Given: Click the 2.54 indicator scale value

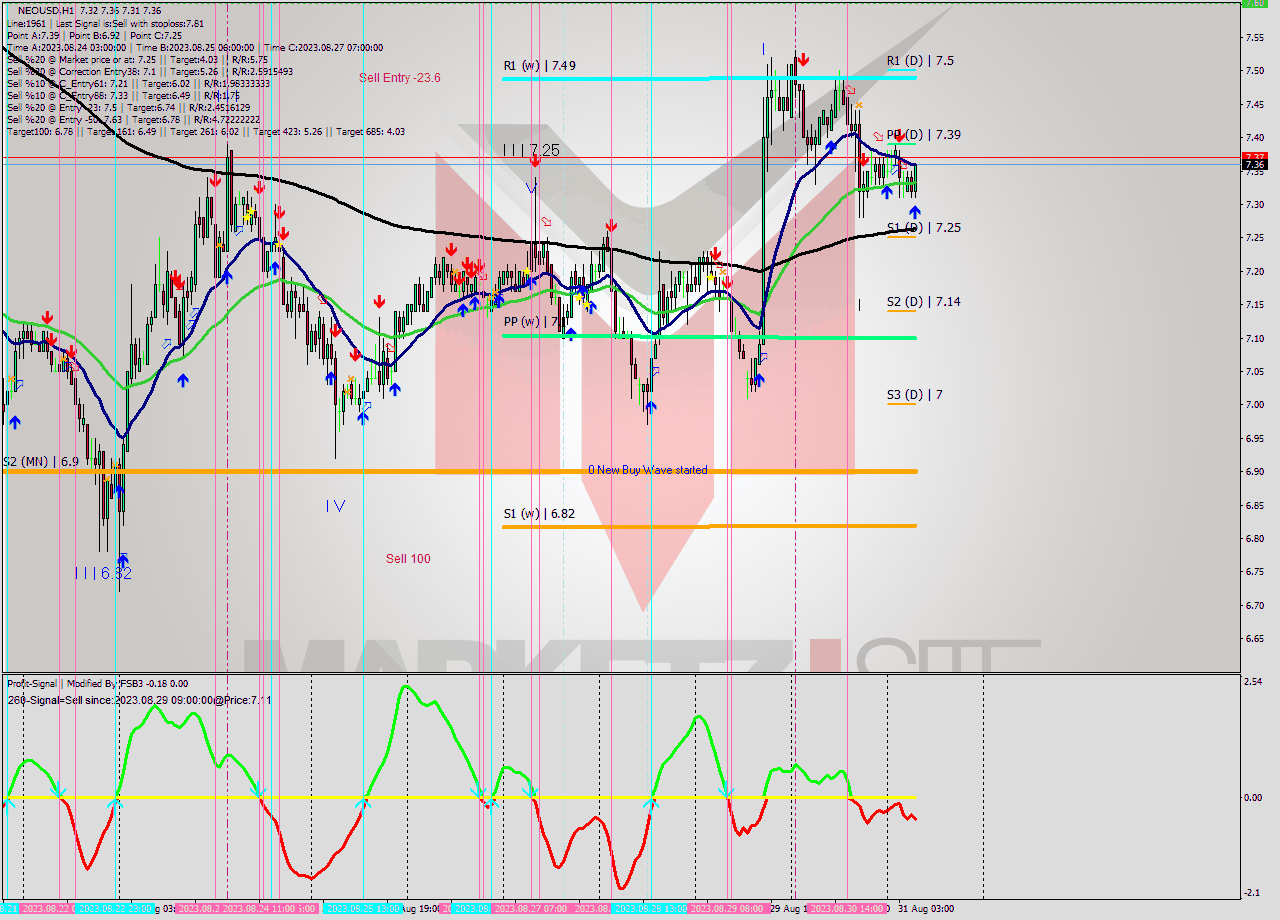Looking at the screenshot, I should coord(1254,681).
